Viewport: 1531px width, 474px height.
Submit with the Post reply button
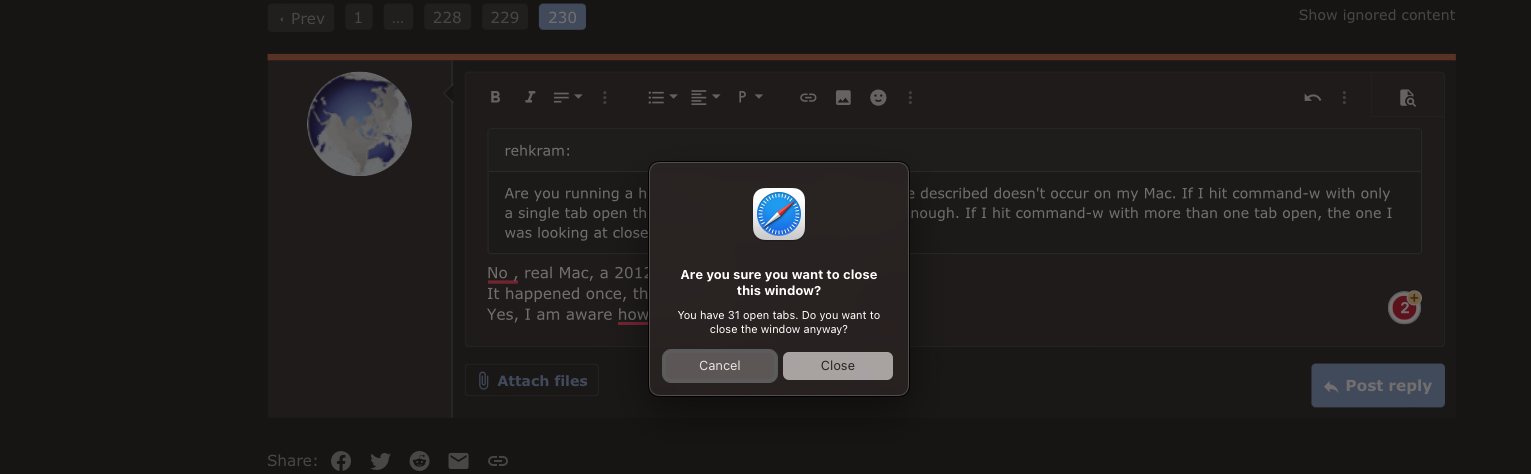(1377, 385)
